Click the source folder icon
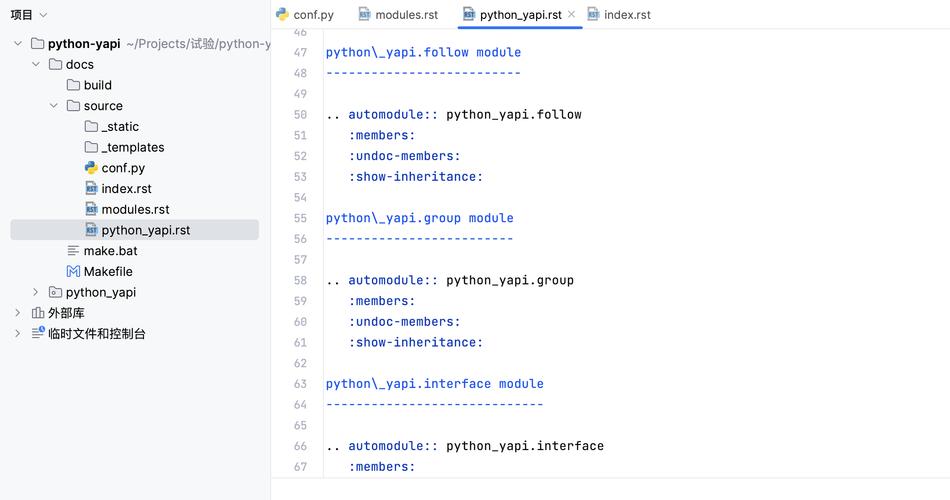The height and width of the screenshot is (500, 950). tap(73, 105)
